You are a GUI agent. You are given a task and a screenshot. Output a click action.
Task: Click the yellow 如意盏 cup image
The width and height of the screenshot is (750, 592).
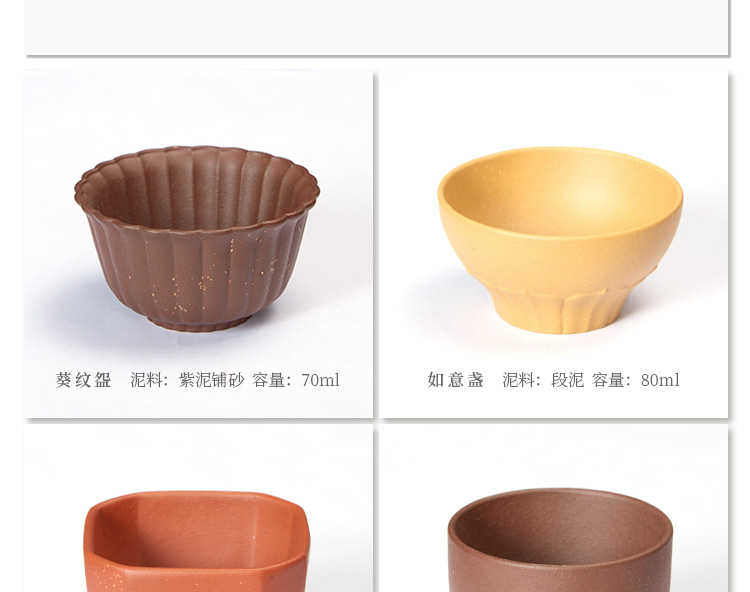point(560,240)
